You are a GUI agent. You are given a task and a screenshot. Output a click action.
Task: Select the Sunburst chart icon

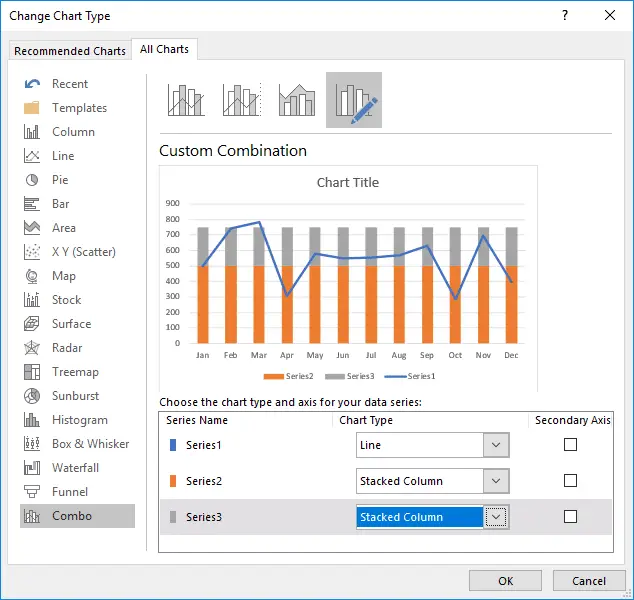tap(32, 396)
